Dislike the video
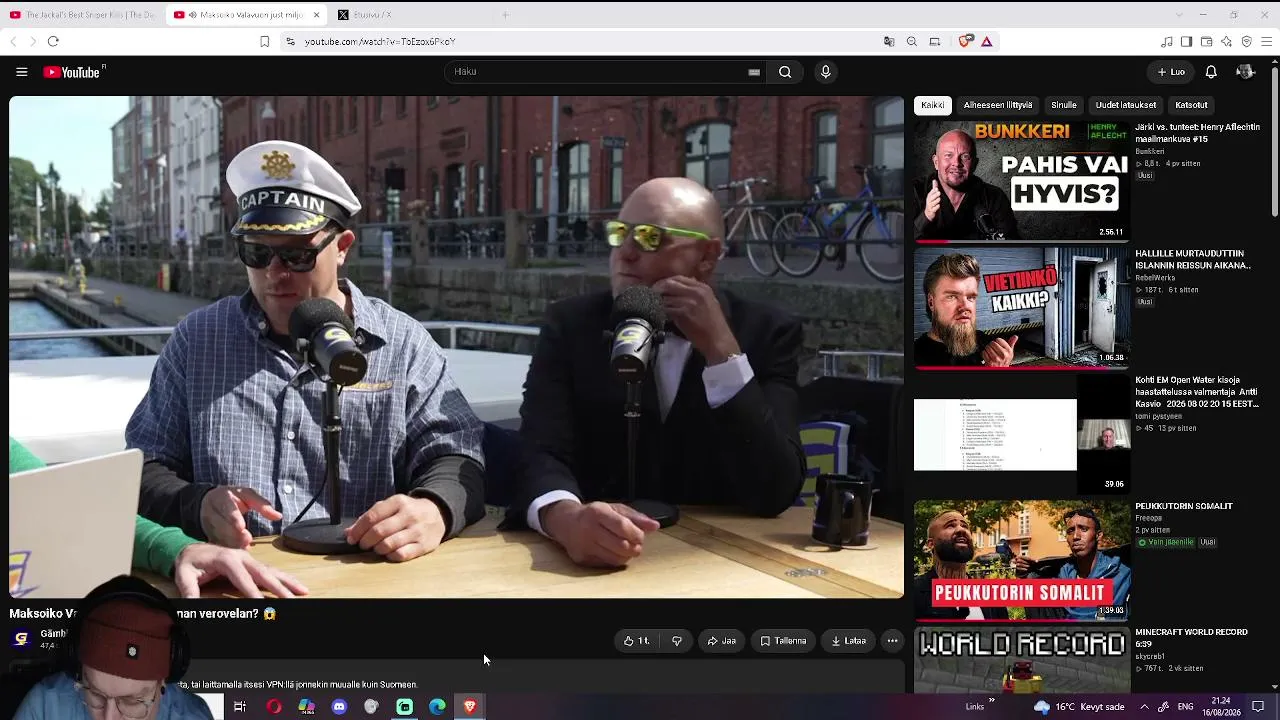Viewport: 1280px width, 720px height. pos(677,641)
